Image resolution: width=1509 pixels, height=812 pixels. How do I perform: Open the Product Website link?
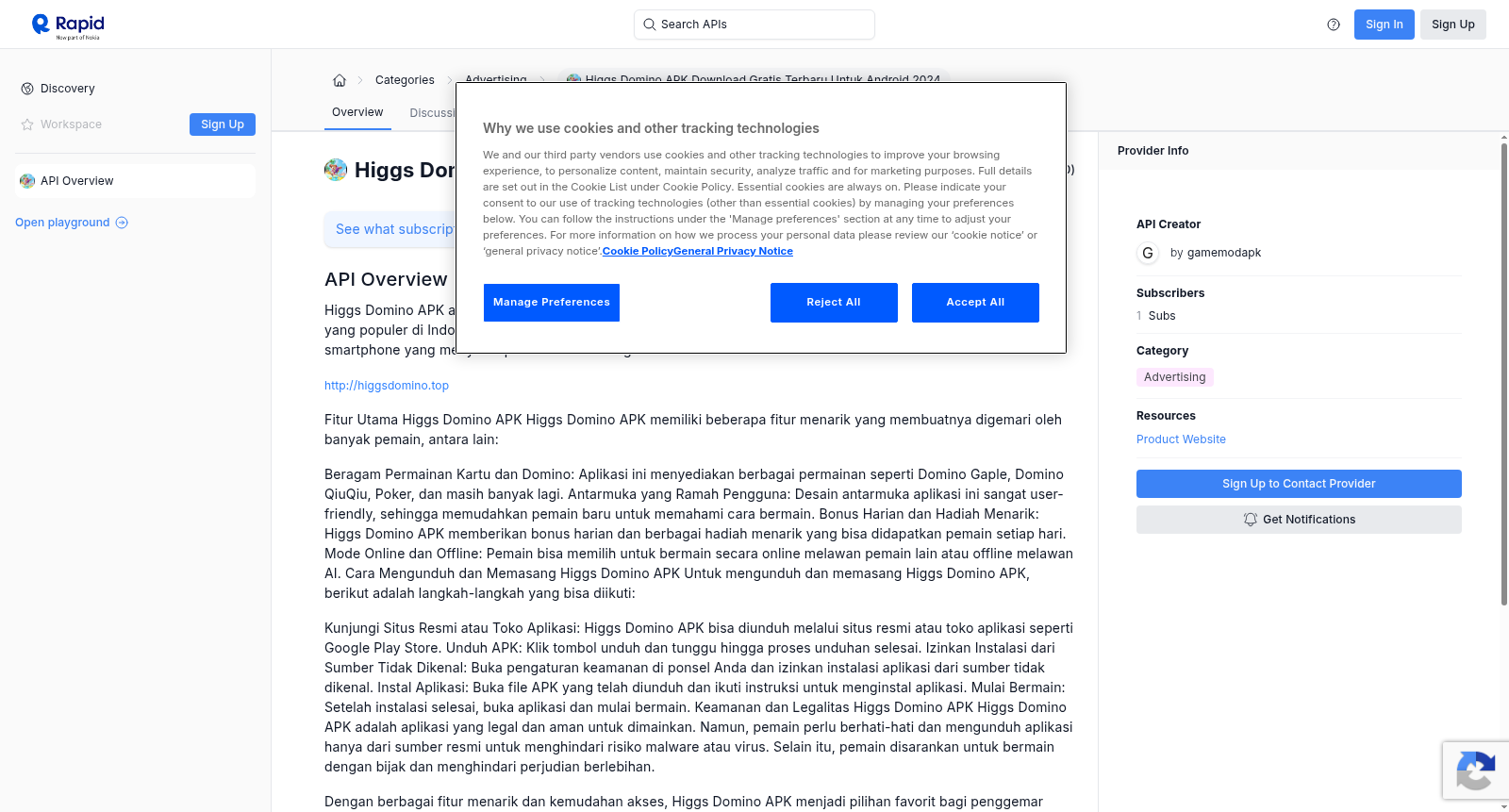pos(1181,439)
